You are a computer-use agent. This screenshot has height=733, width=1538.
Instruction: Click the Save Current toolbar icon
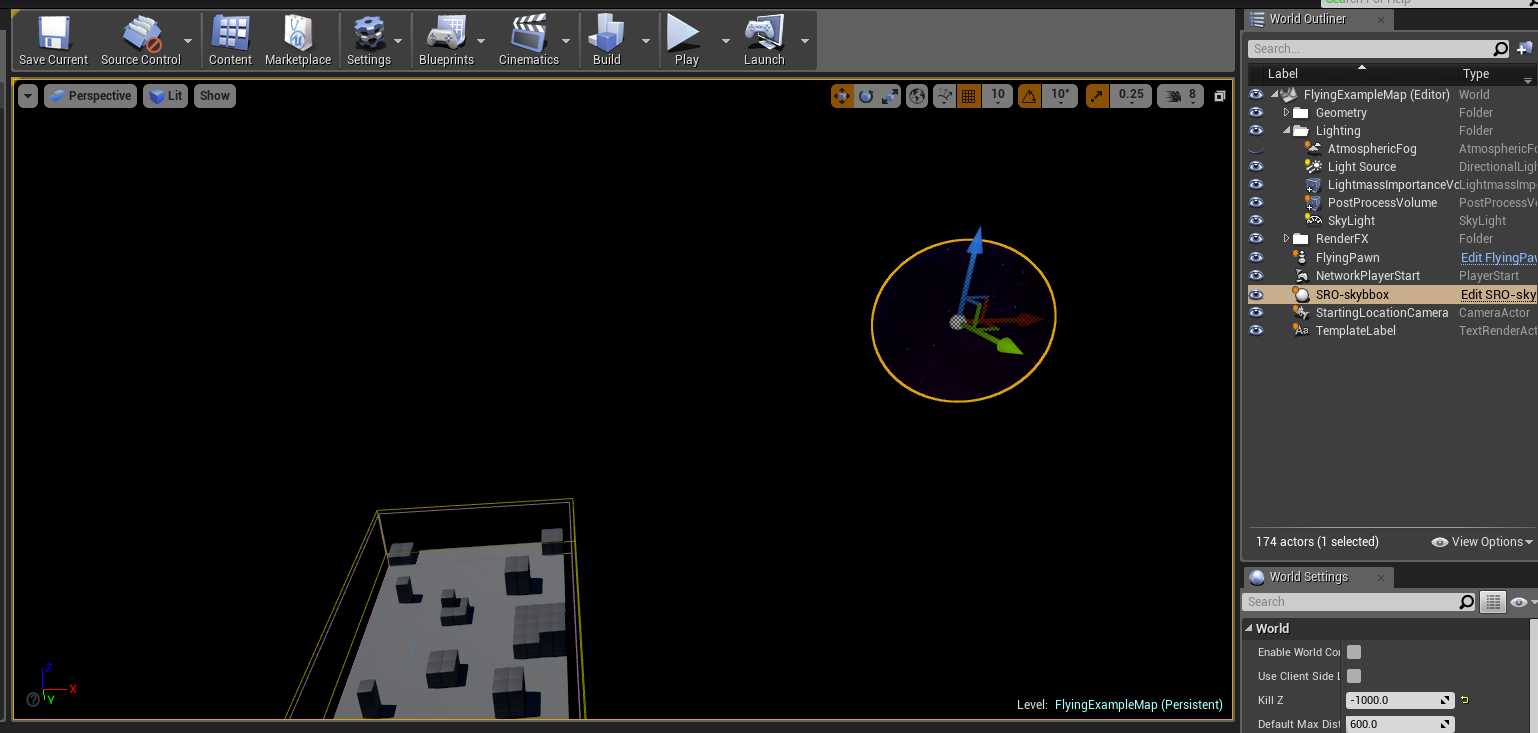click(53, 41)
